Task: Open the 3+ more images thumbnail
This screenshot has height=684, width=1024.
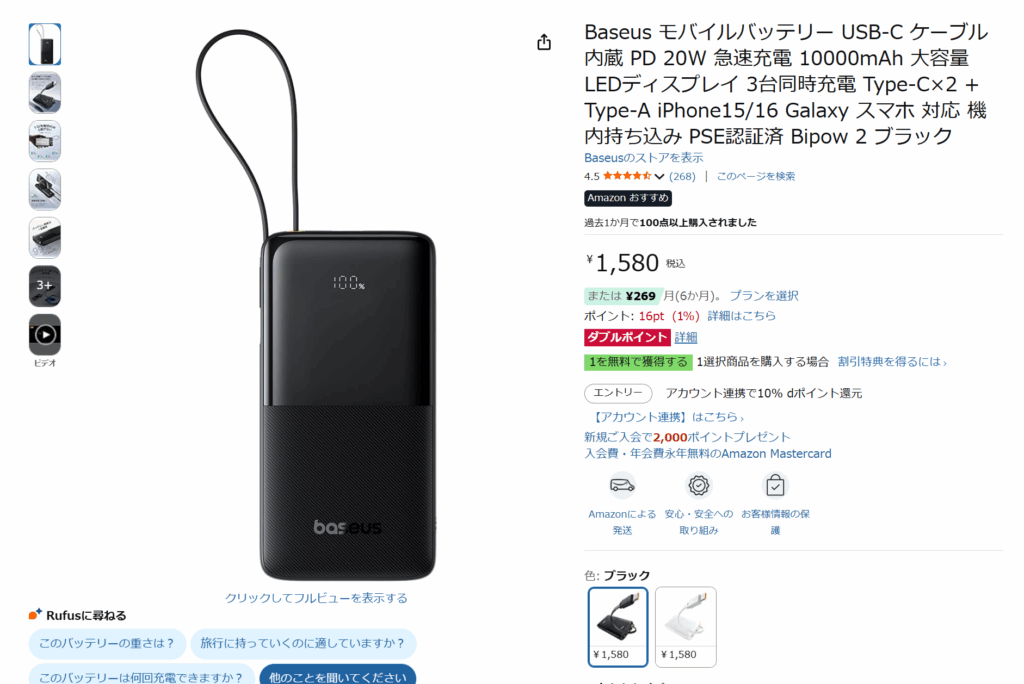Action: click(44, 286)
